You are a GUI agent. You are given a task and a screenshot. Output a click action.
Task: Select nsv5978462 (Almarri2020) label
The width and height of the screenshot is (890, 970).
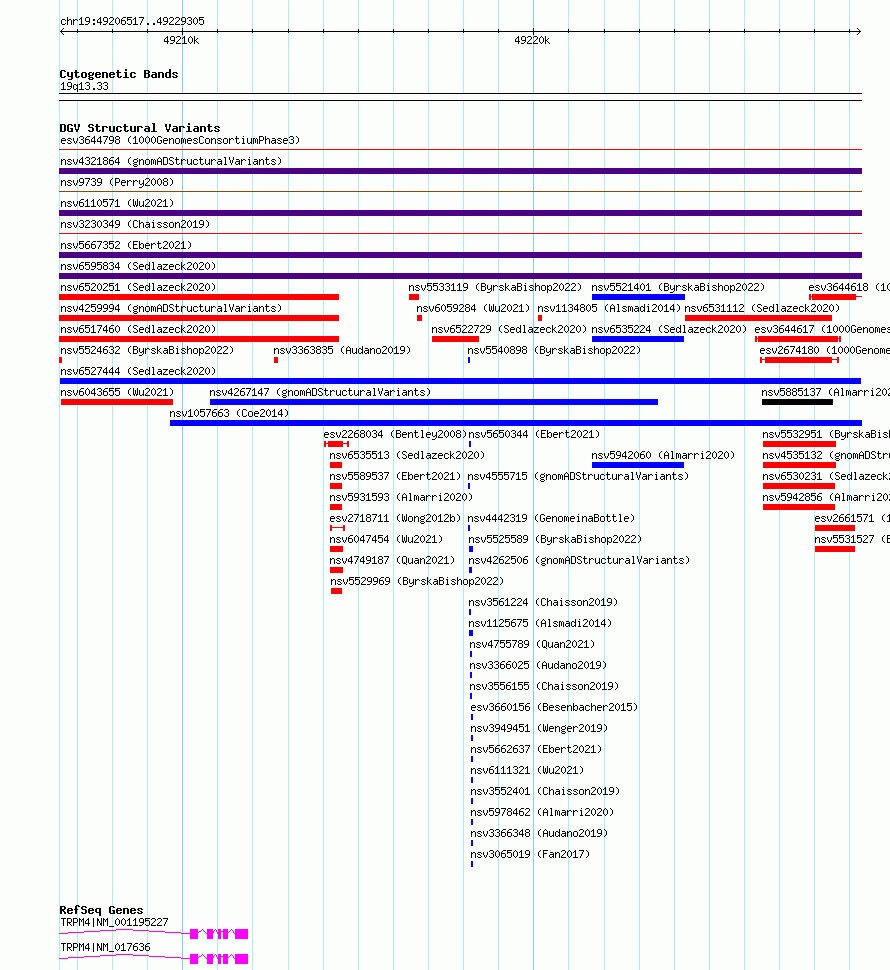coord(542,813)
